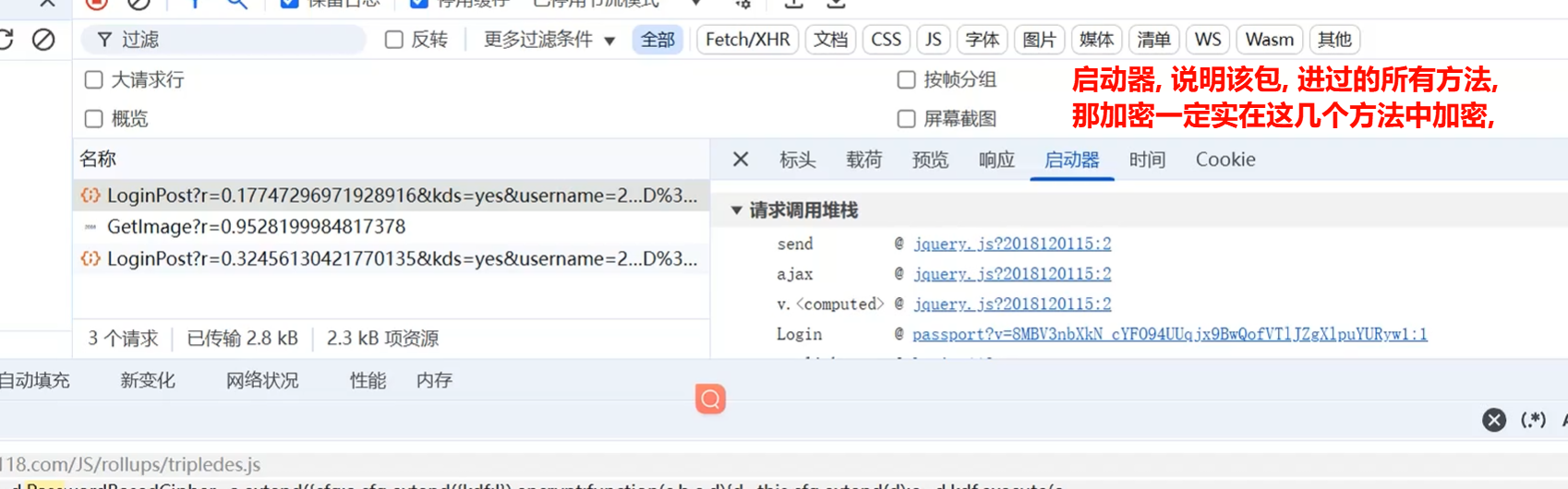Viewport: 1568px width, 489px height.
Task: Toggle the 屏幕截图 checkbox
Action: click(x=907, y=119)
